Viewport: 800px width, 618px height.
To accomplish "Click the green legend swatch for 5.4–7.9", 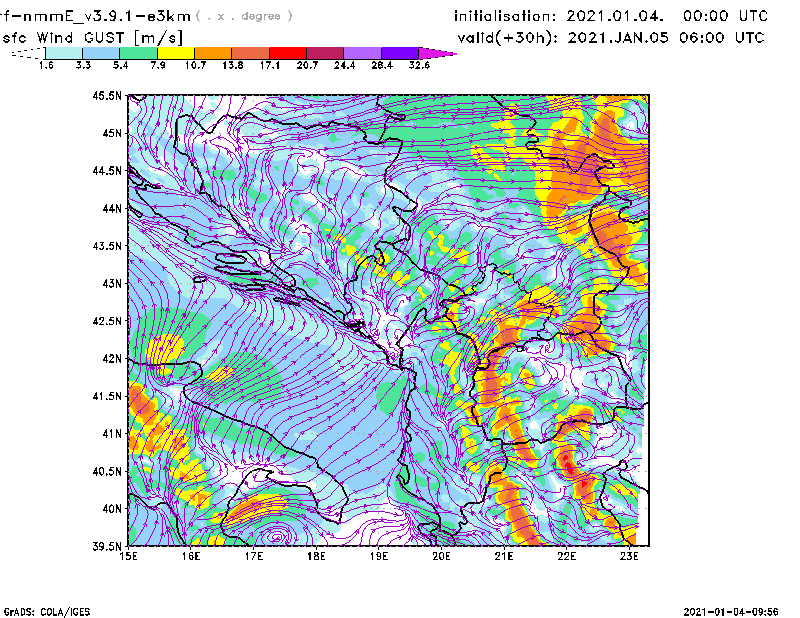I will (138, 53).
